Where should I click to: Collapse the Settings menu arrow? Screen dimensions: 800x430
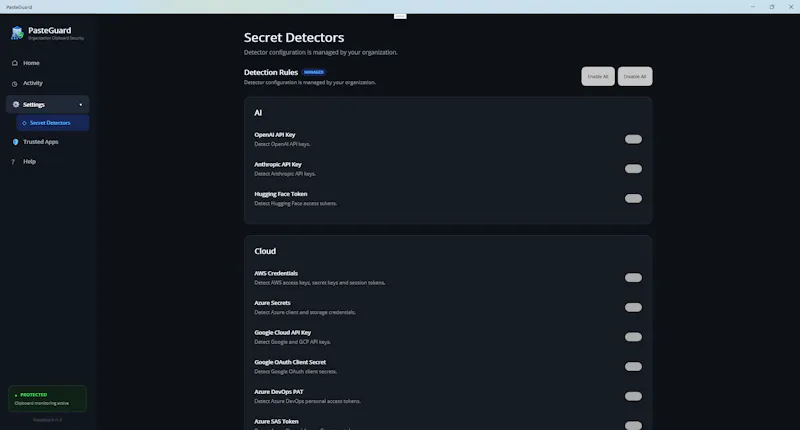(80, 105)
